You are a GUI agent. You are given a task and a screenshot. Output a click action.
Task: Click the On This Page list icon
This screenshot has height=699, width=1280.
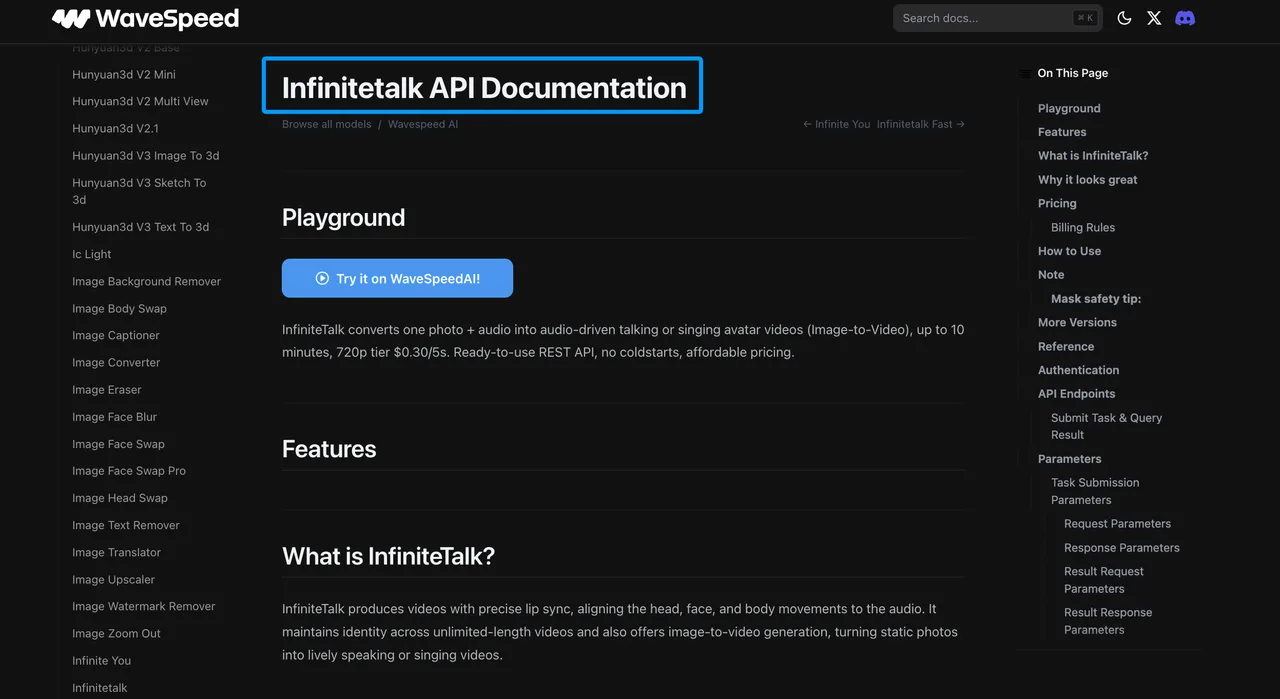click(x=1024, y=73)
